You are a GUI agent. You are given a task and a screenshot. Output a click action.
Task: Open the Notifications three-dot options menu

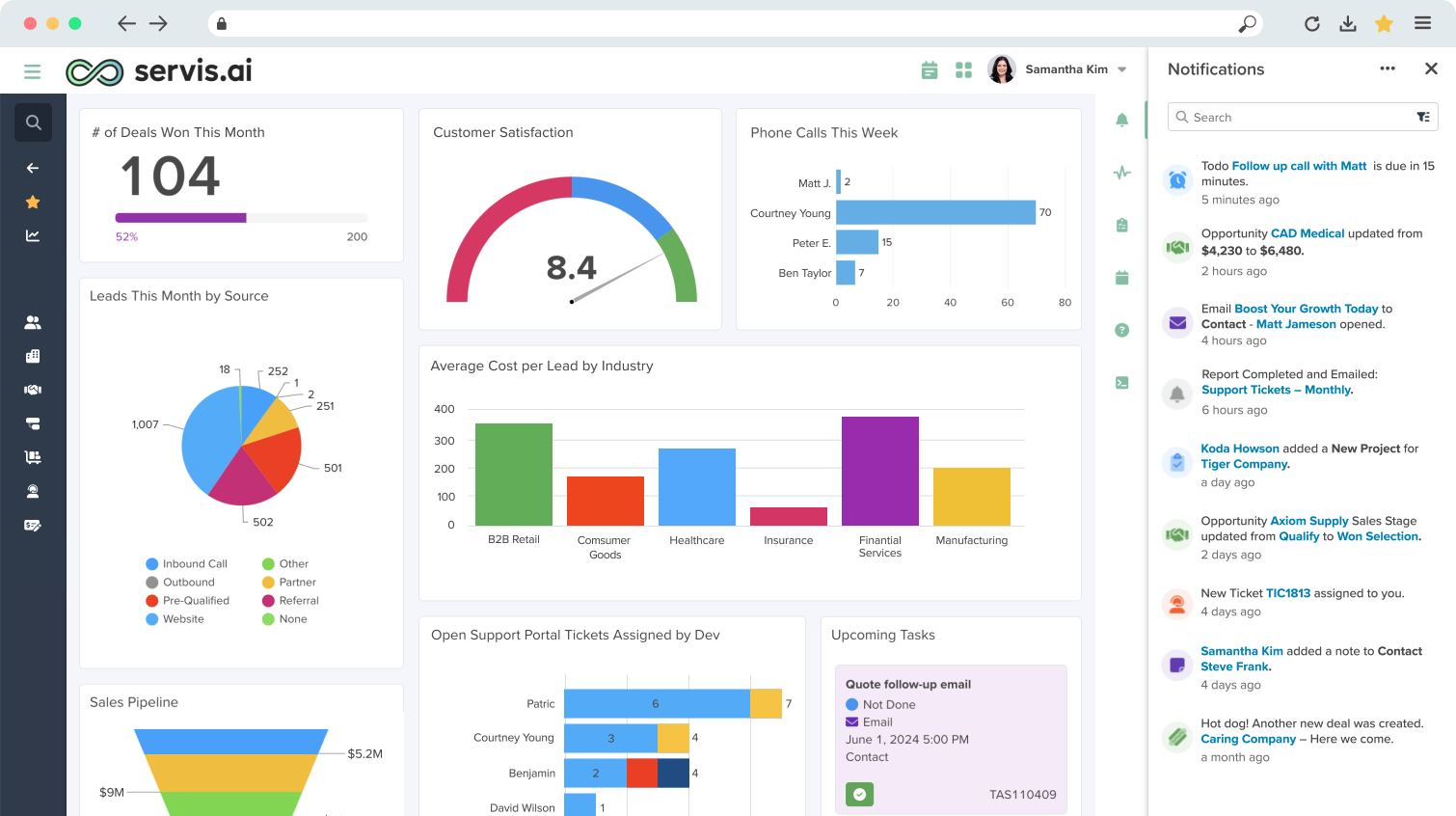click(1388, 68)
